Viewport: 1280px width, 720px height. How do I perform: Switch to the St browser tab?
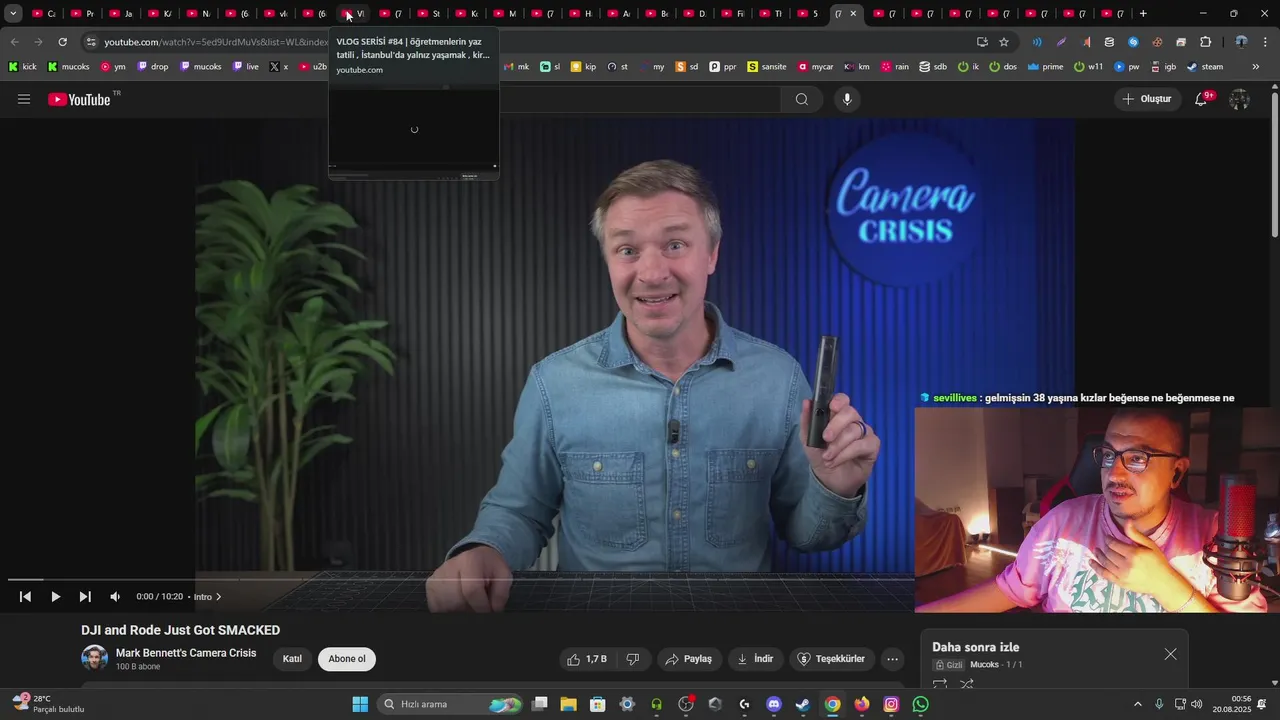pos(429,14)
